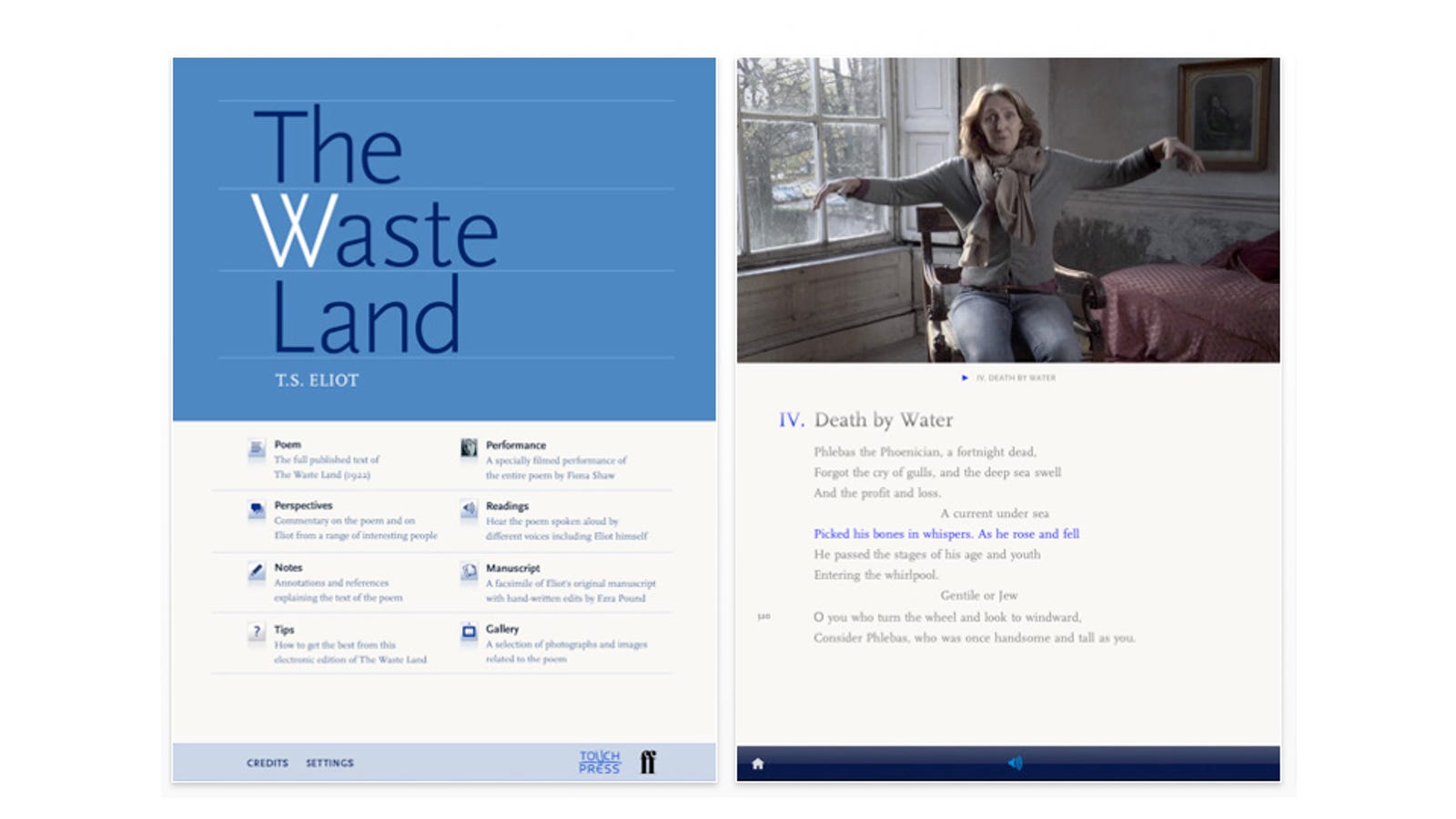
Task: Tap line "And the profit and loss."
Action: click(x=877, y=492)
